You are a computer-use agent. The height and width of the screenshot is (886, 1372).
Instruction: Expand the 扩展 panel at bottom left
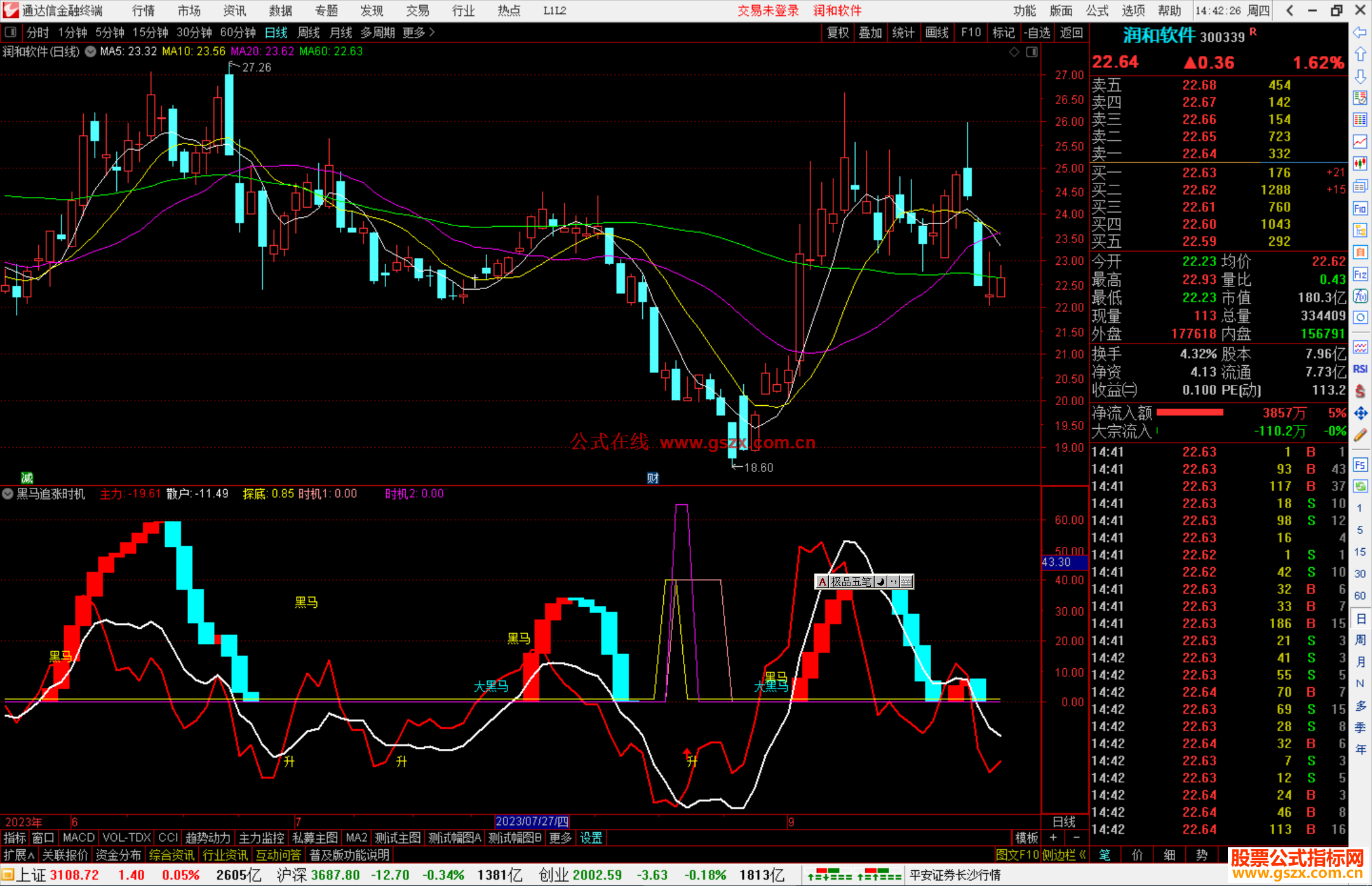tap(19, 855)
